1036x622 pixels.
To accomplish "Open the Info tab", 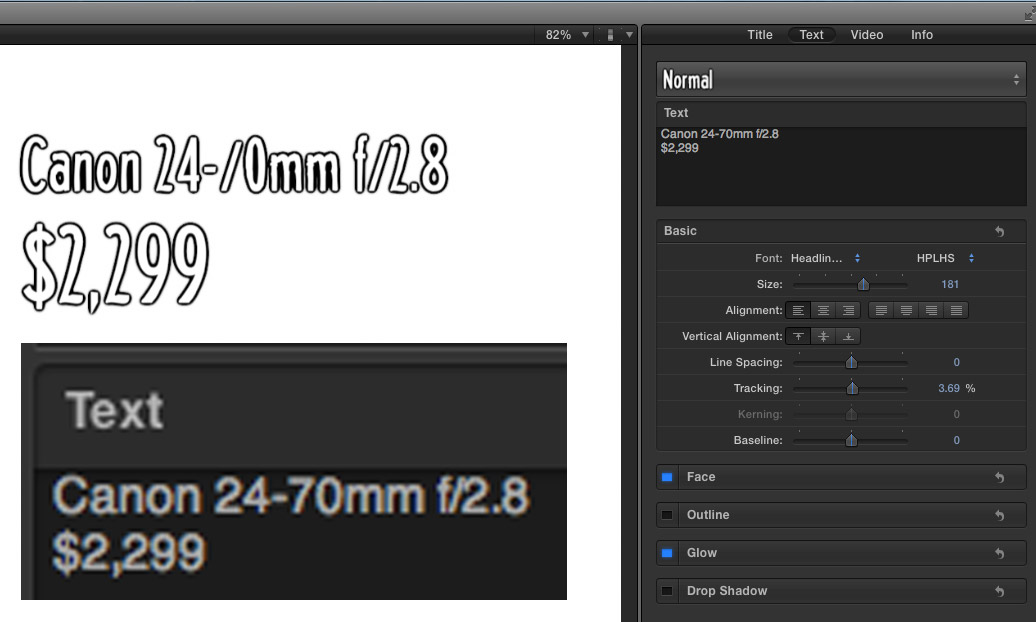I will pyautogui.click(x=922, y=34).
